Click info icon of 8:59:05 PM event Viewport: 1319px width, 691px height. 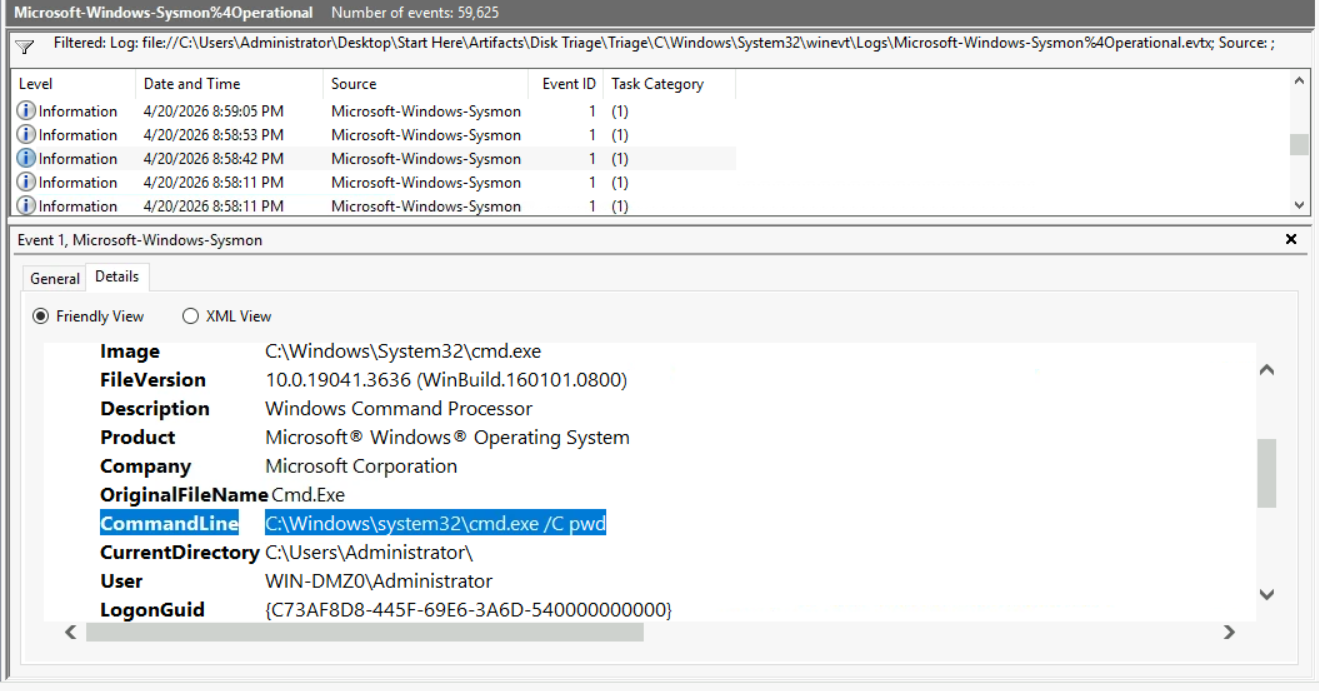click(26, 111)
